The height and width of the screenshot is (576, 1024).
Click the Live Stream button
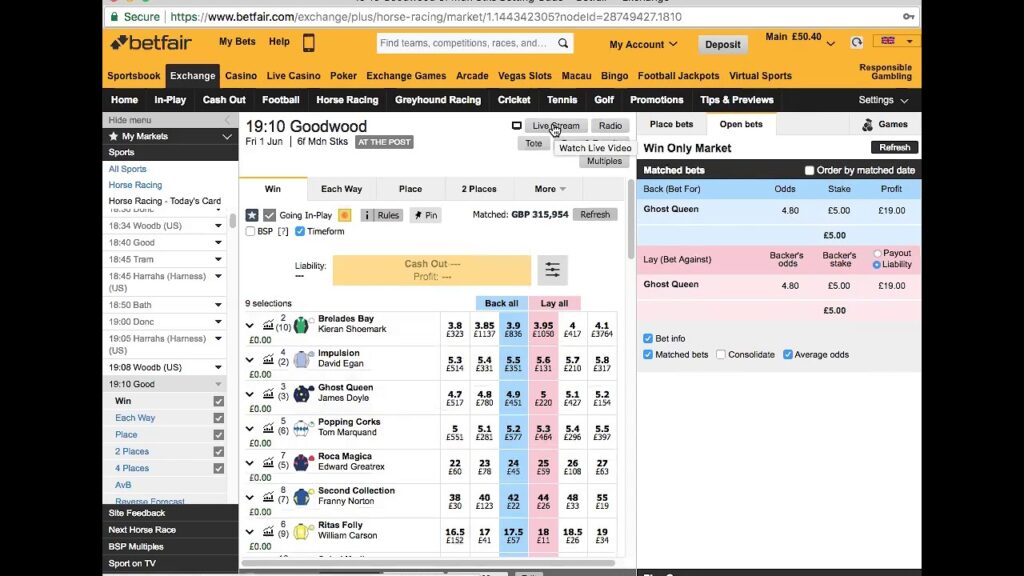tap(556, 125)
